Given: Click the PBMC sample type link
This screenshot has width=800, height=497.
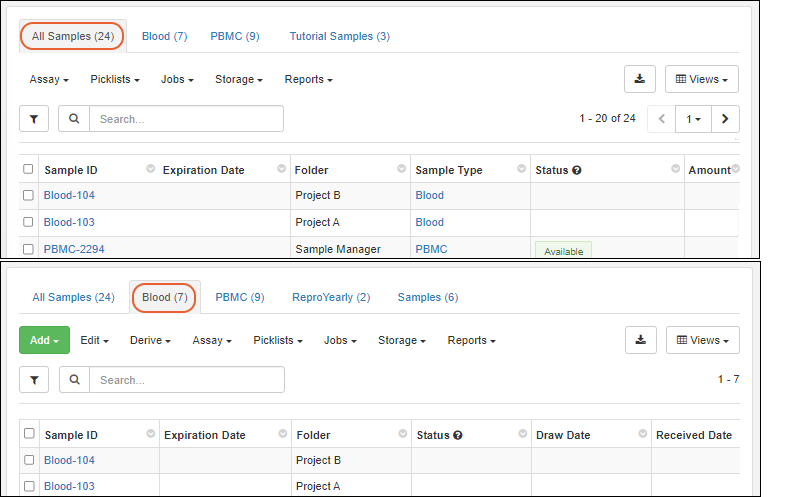Looking at the screenshot, I should [x=431, y=249].
